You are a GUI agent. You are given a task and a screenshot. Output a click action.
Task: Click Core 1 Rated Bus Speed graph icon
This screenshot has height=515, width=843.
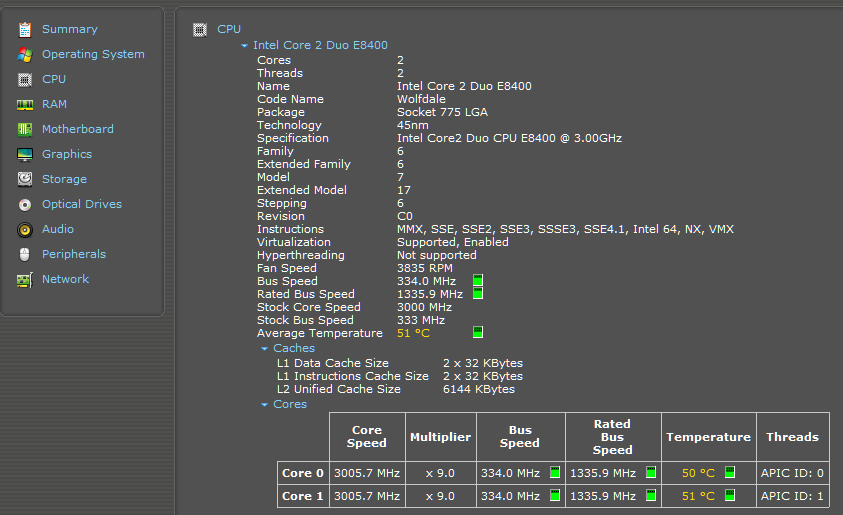[x=651, y=495]
